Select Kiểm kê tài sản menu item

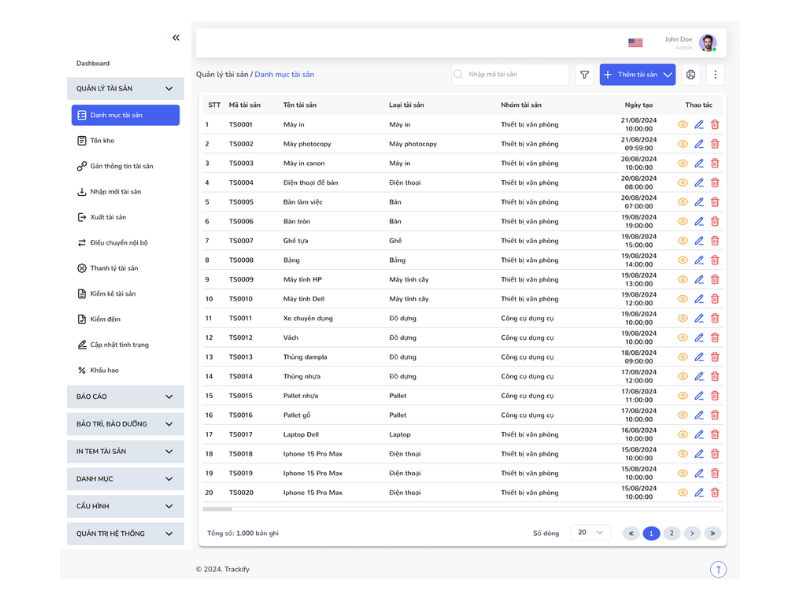click(x=112, y=294)
